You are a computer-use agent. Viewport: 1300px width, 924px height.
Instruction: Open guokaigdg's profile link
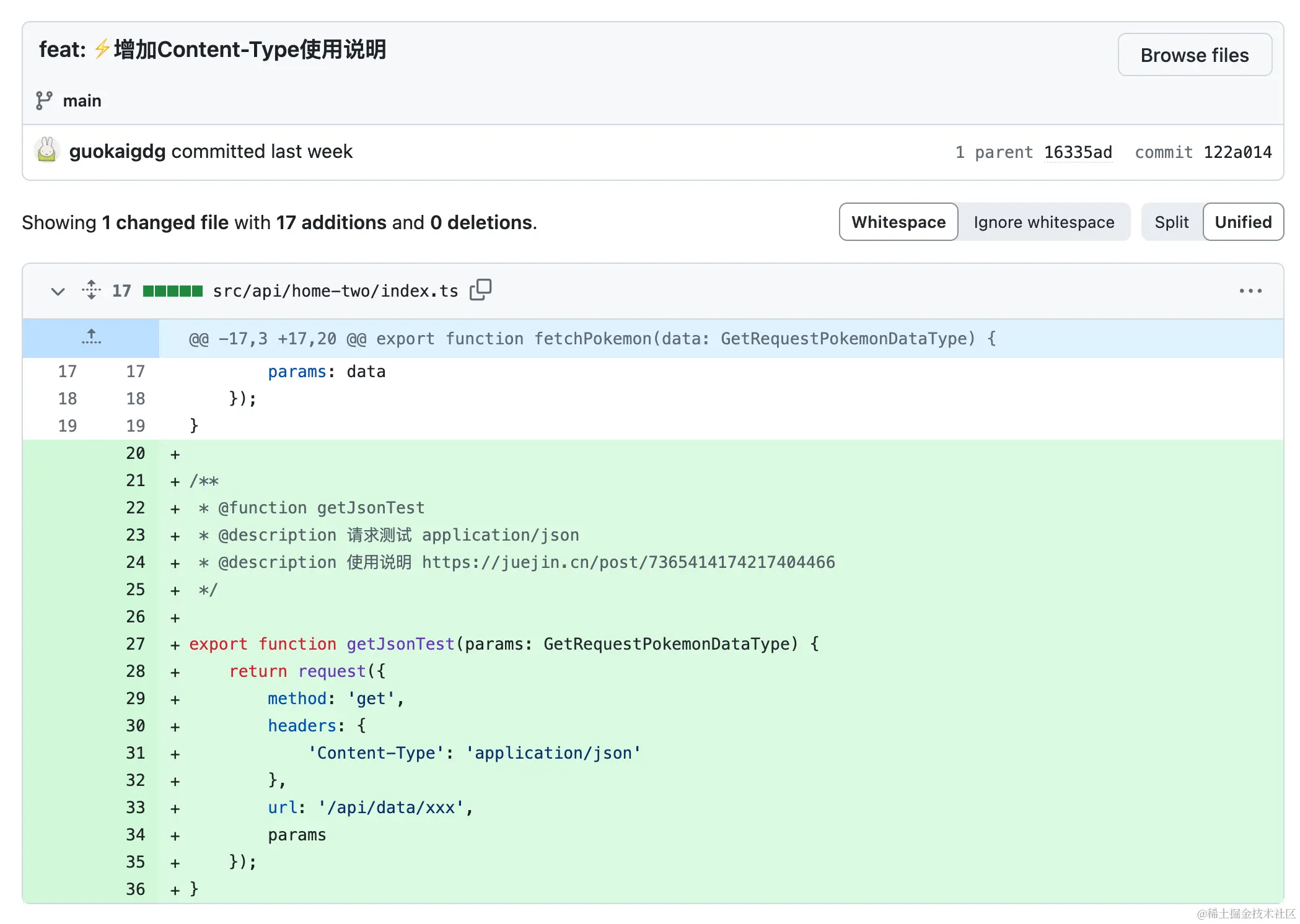[117, 151]
